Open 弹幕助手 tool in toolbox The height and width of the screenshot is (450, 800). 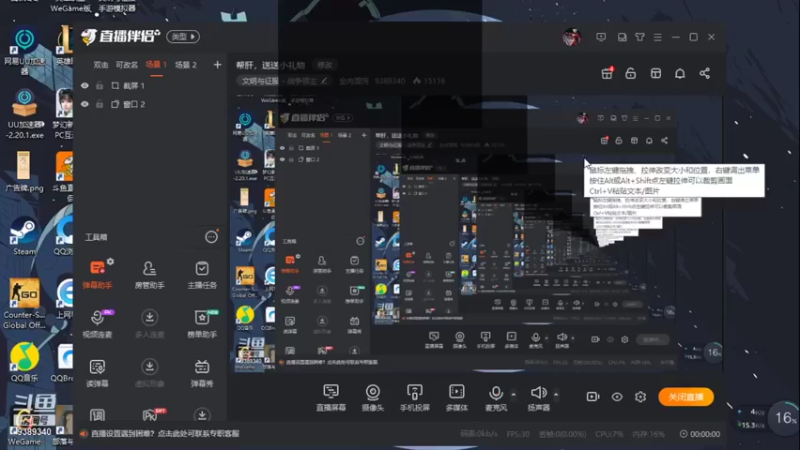point(97,274)
